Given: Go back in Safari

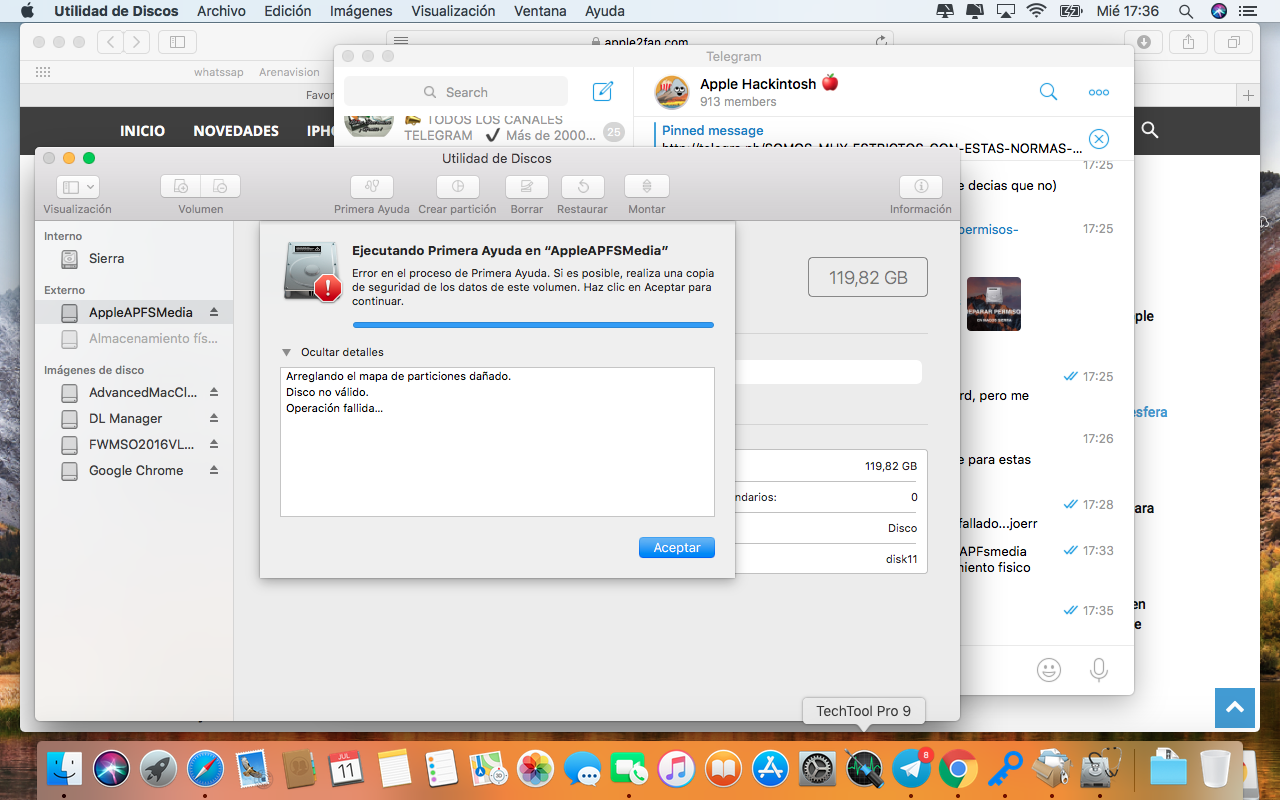Looking at the screenshot, I should tap(109, 42).
